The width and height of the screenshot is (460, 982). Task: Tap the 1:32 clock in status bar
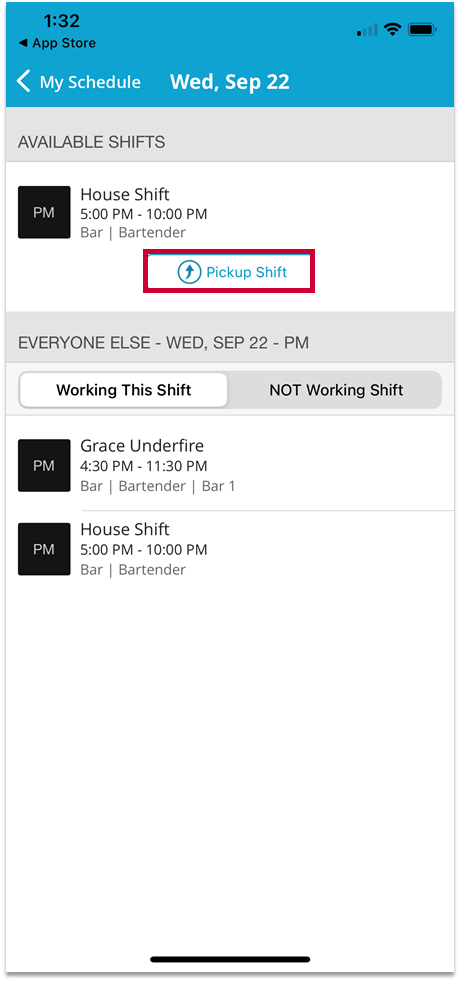(x=61, y=21)
